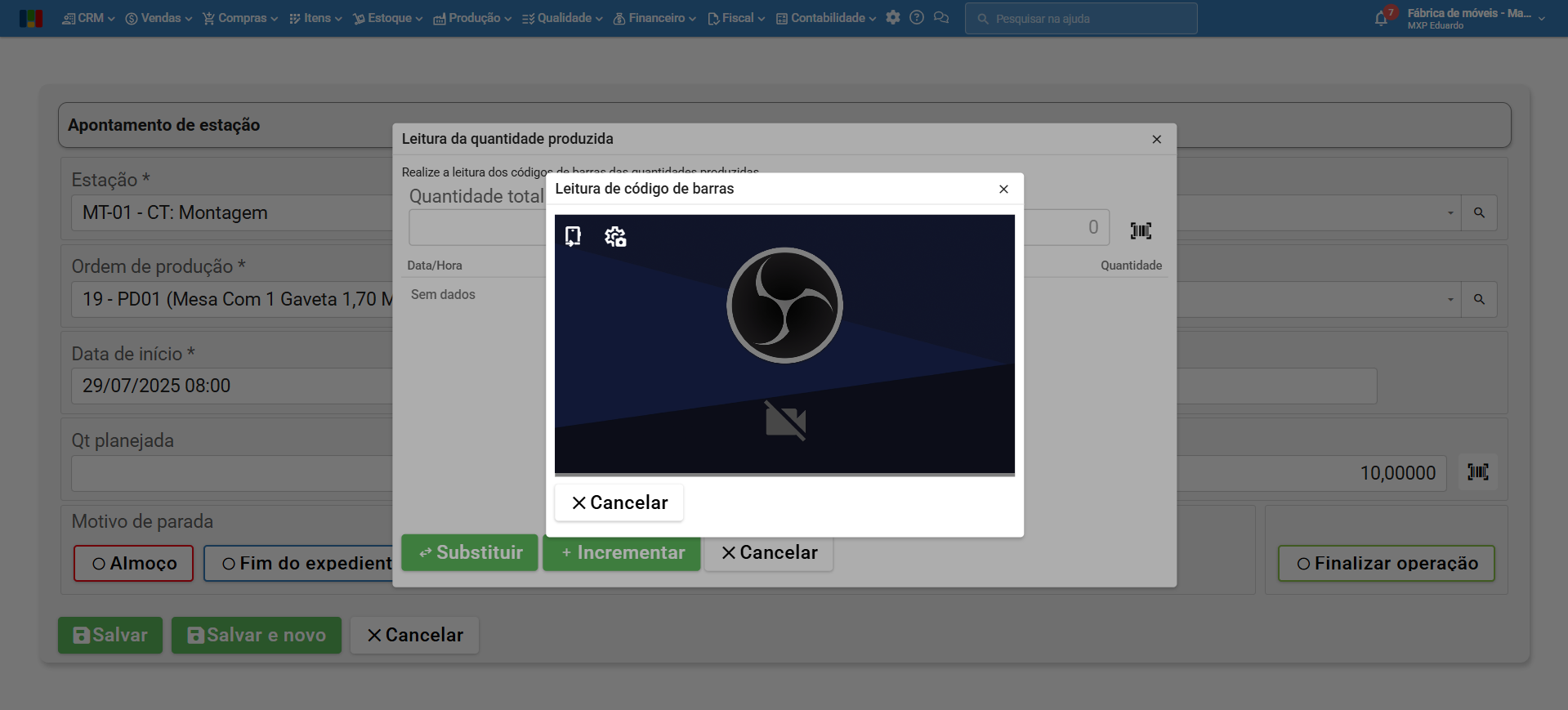This screenshot has height=710, width=1568.
Task: Open the Fiscal menu
Action: click(736, 18)
